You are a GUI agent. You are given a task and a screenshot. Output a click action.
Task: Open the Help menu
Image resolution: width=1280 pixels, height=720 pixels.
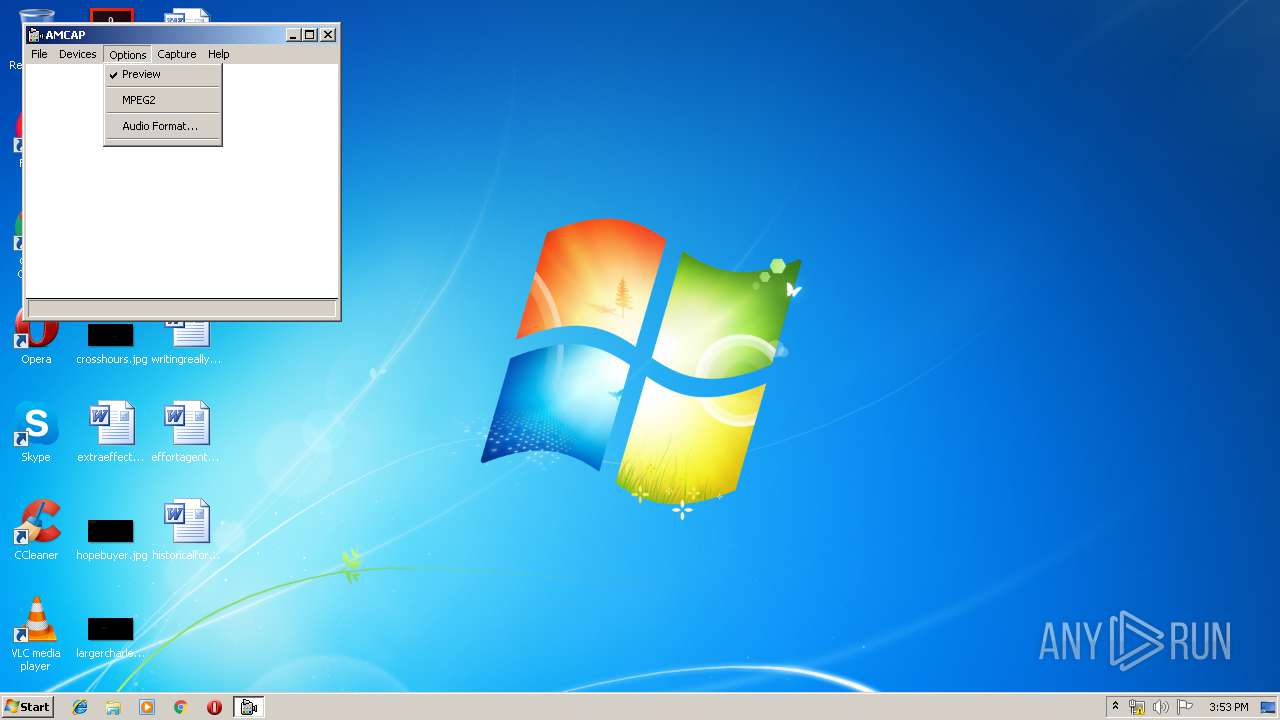pyautogui.click(x=219, y=54)
